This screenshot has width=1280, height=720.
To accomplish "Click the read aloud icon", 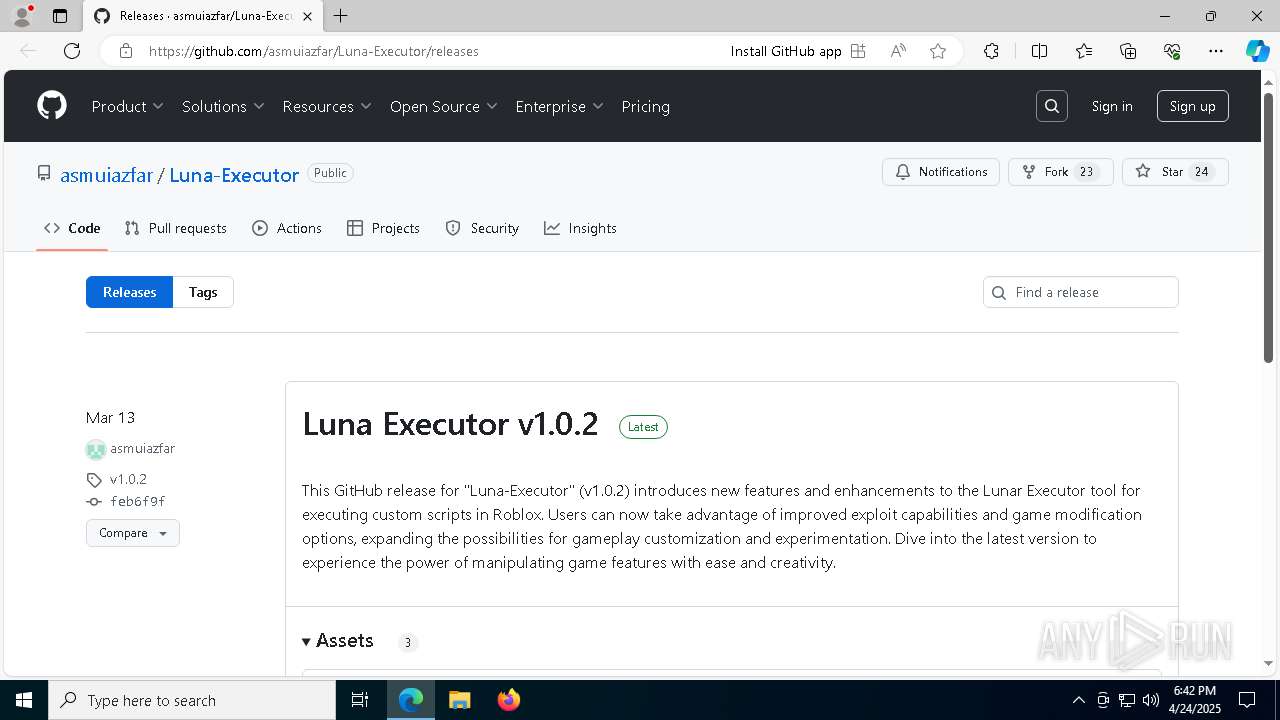I will (x=898, y=51).
